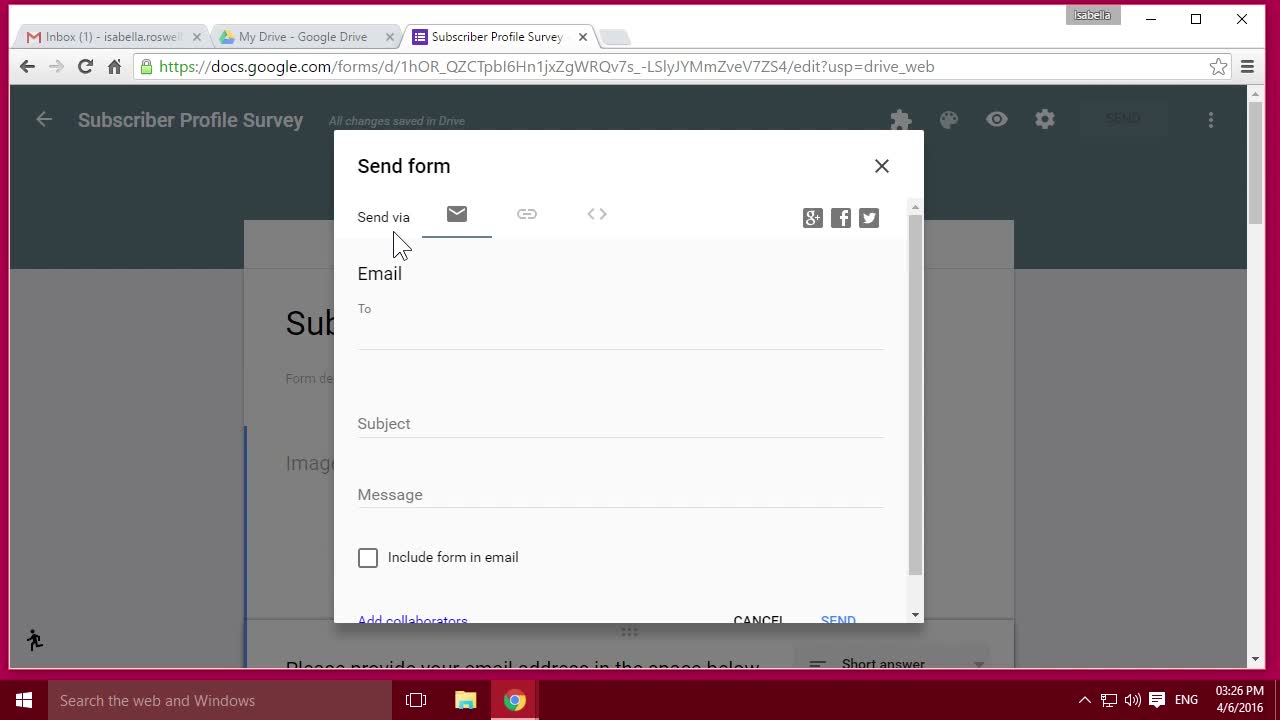Click the To recipients field
This screenshot has width=1280, height=720.
[x=620, y=333]
